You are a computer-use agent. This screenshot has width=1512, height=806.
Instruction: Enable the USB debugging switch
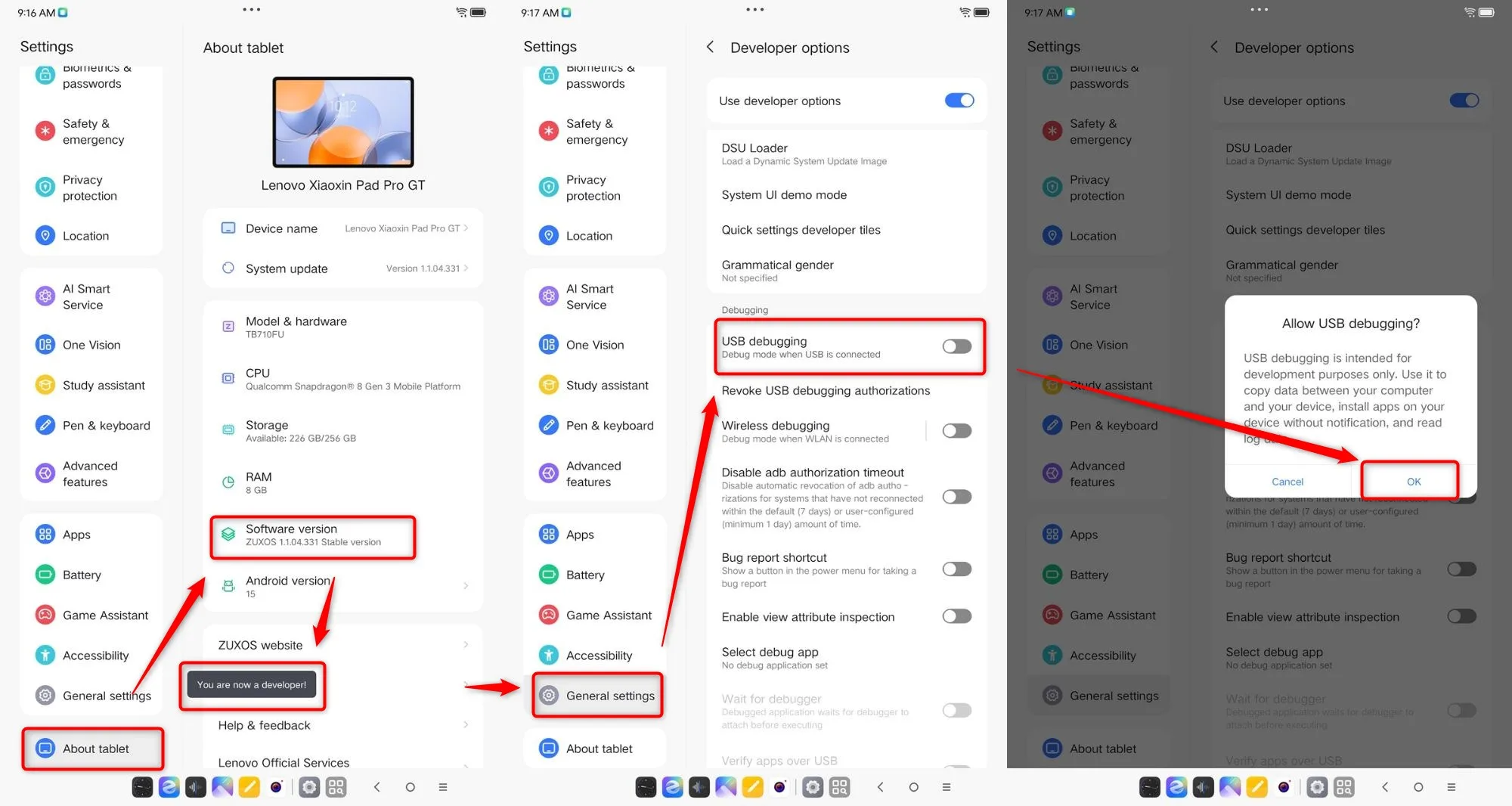click(x=956, y=346)
